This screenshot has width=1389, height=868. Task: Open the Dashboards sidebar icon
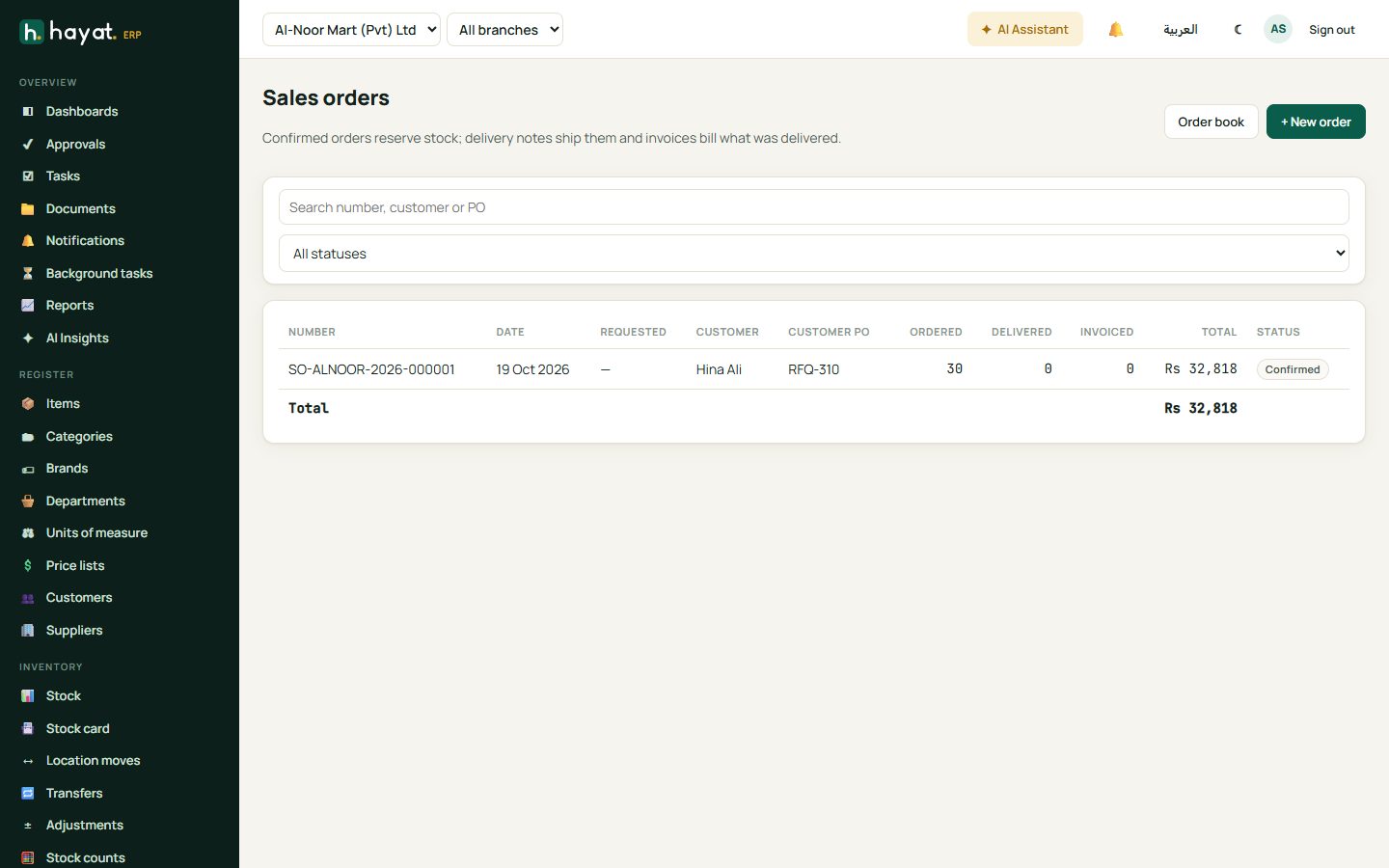28,112
